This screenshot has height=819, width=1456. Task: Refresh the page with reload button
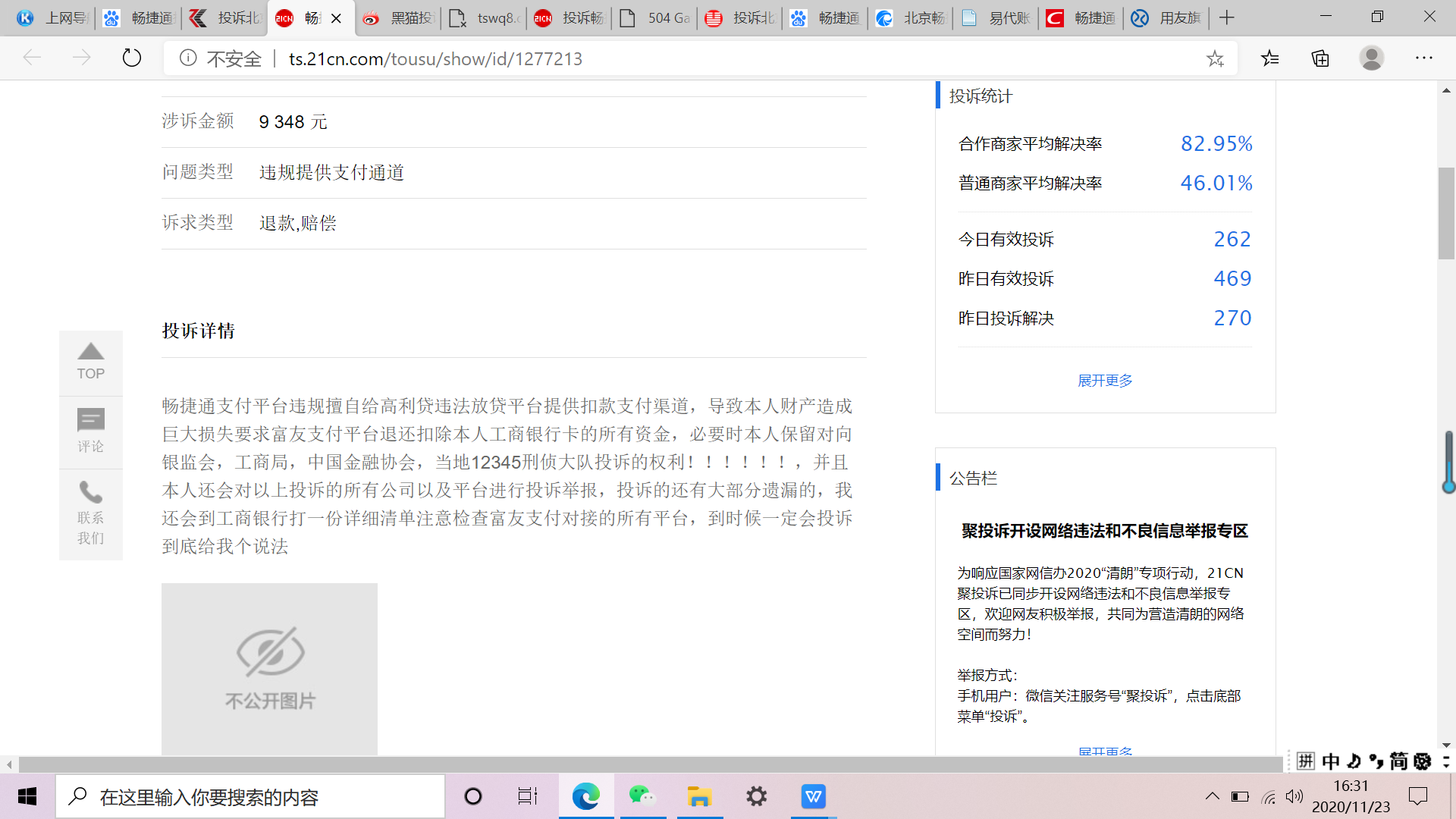tap(132, 58)
